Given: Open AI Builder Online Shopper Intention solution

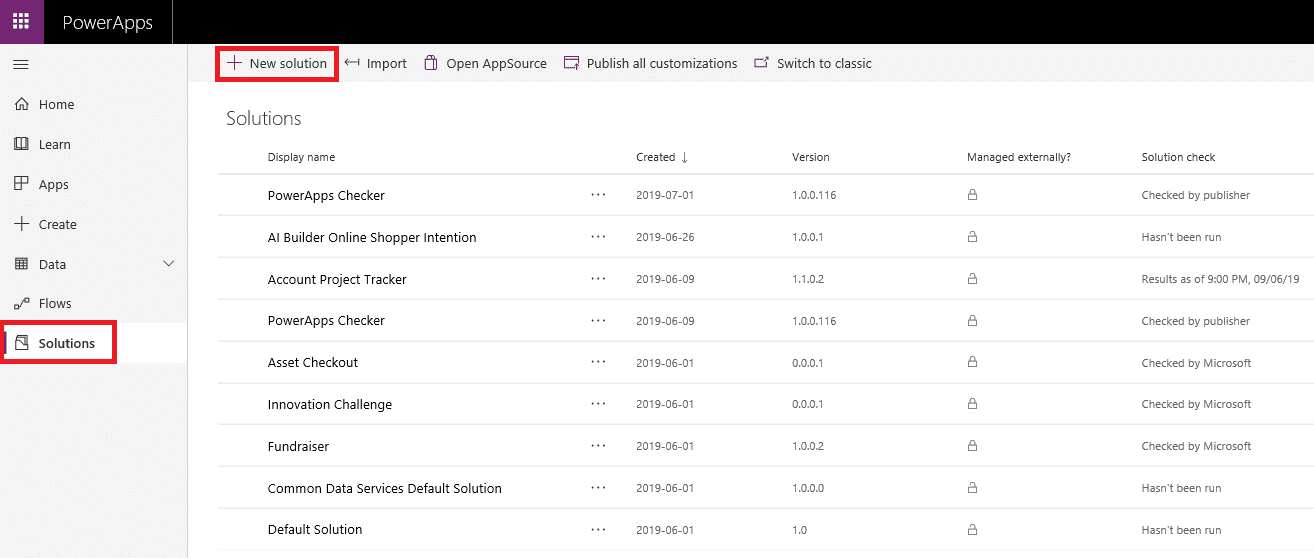Looking at the screenshot, I should (372, 237).
